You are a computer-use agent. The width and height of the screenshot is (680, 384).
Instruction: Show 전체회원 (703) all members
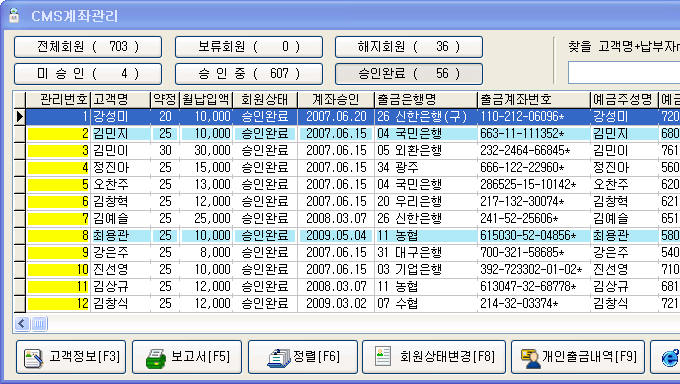[88, 47]
